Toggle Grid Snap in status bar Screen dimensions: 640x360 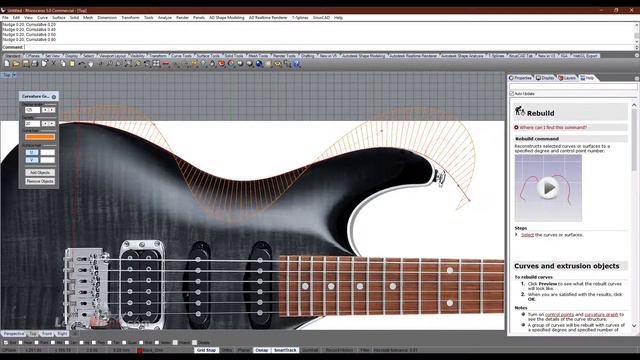[x=206, y=350]
